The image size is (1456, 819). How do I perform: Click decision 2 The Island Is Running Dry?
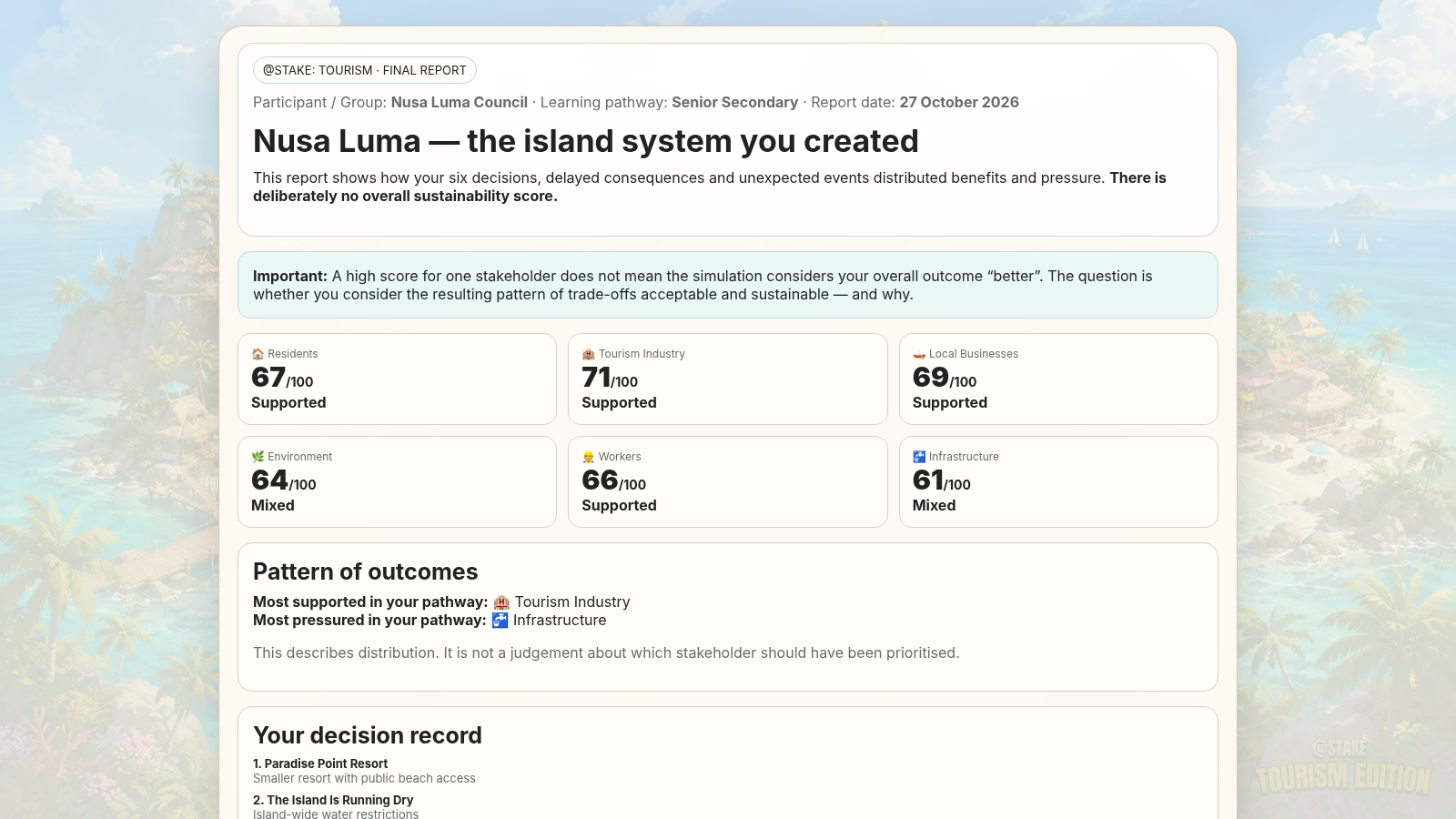(333, 800)
